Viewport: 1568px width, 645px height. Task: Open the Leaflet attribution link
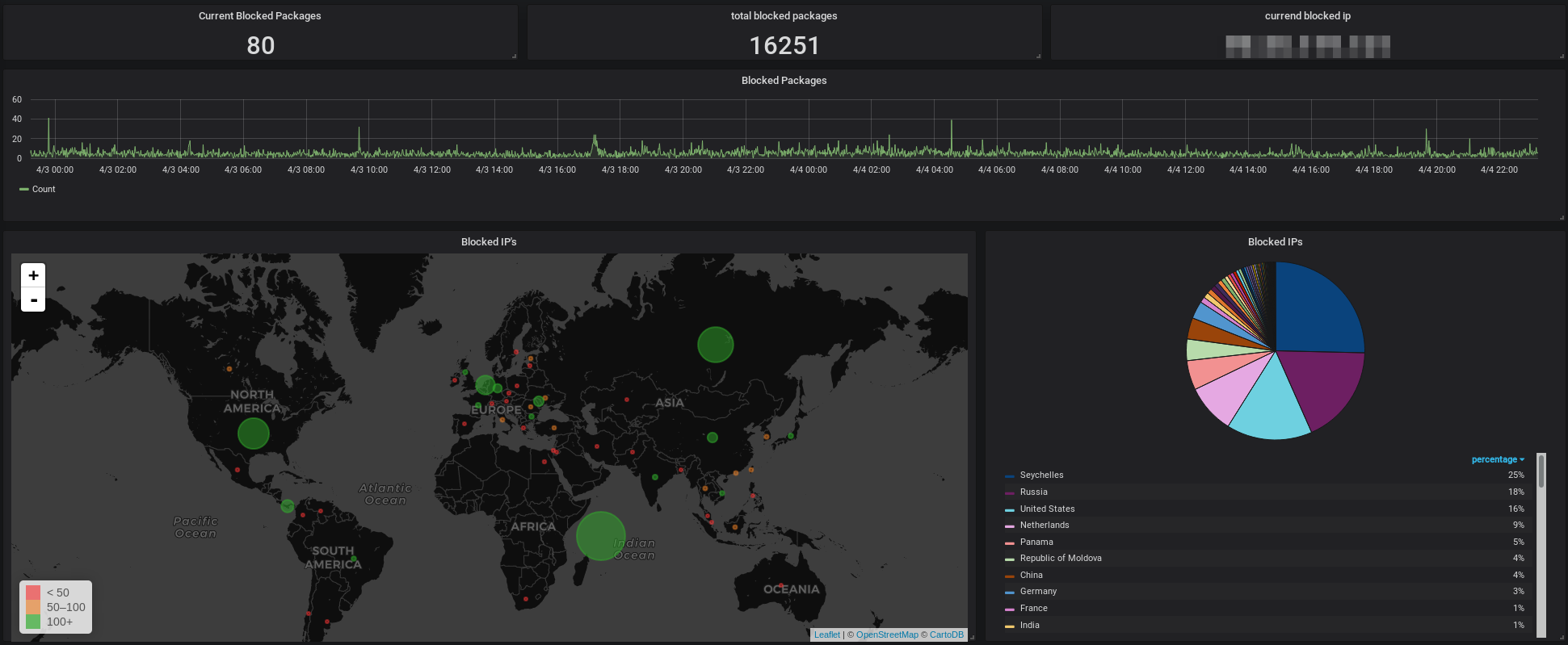click(826, 635)
